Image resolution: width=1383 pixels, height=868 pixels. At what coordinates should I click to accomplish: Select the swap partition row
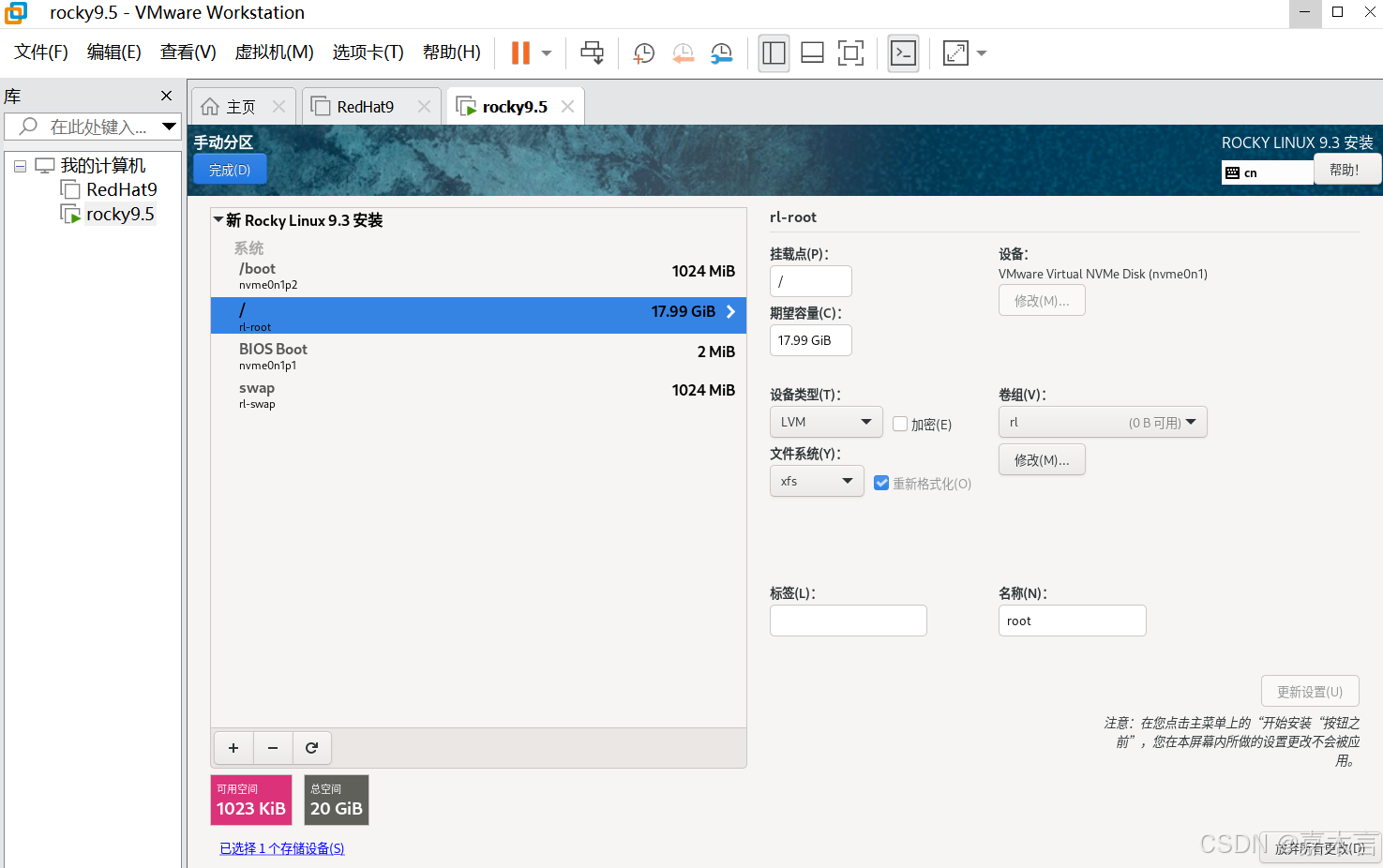click(478, 395)
